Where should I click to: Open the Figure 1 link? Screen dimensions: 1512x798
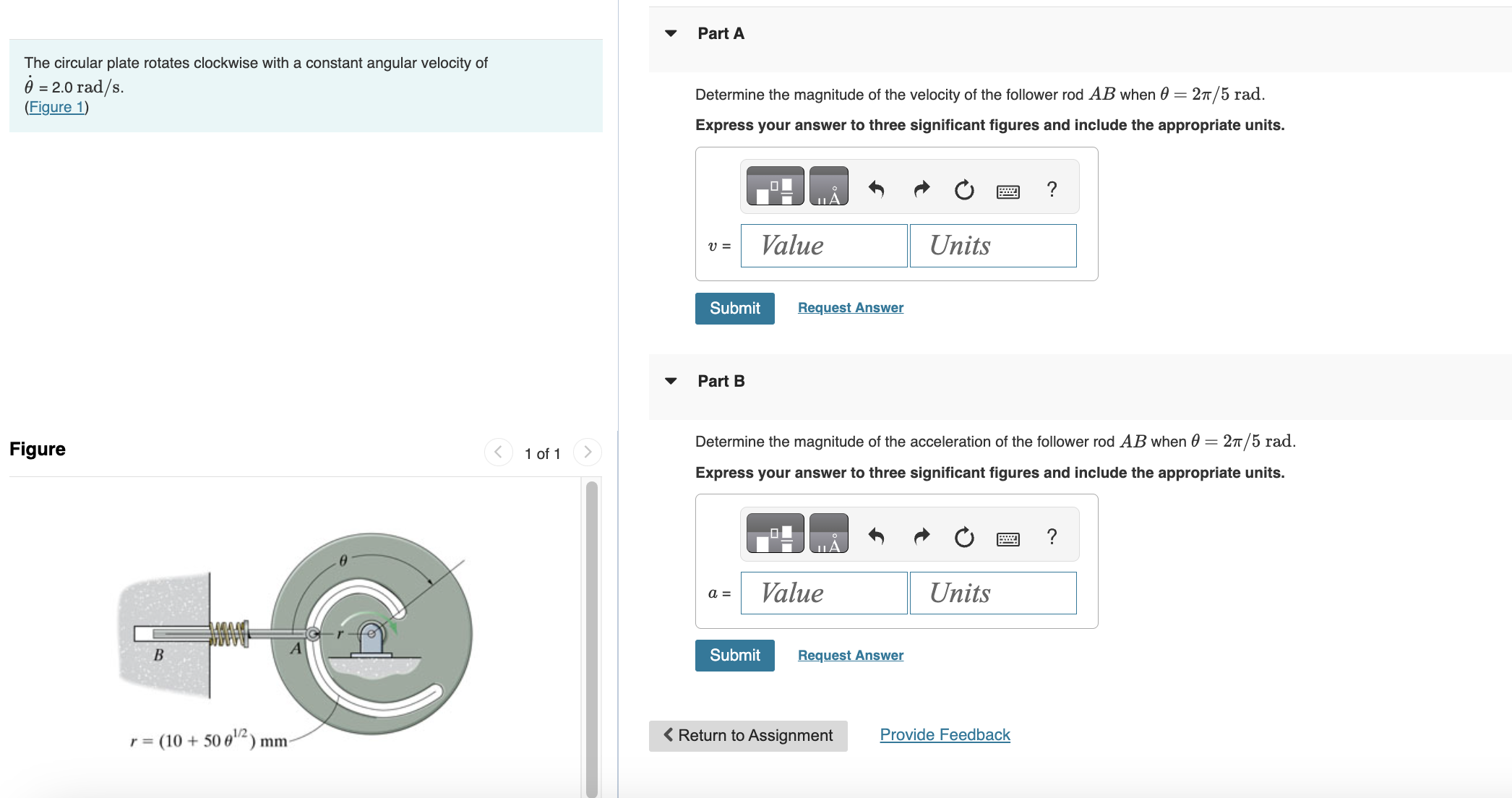click(56, 106)
